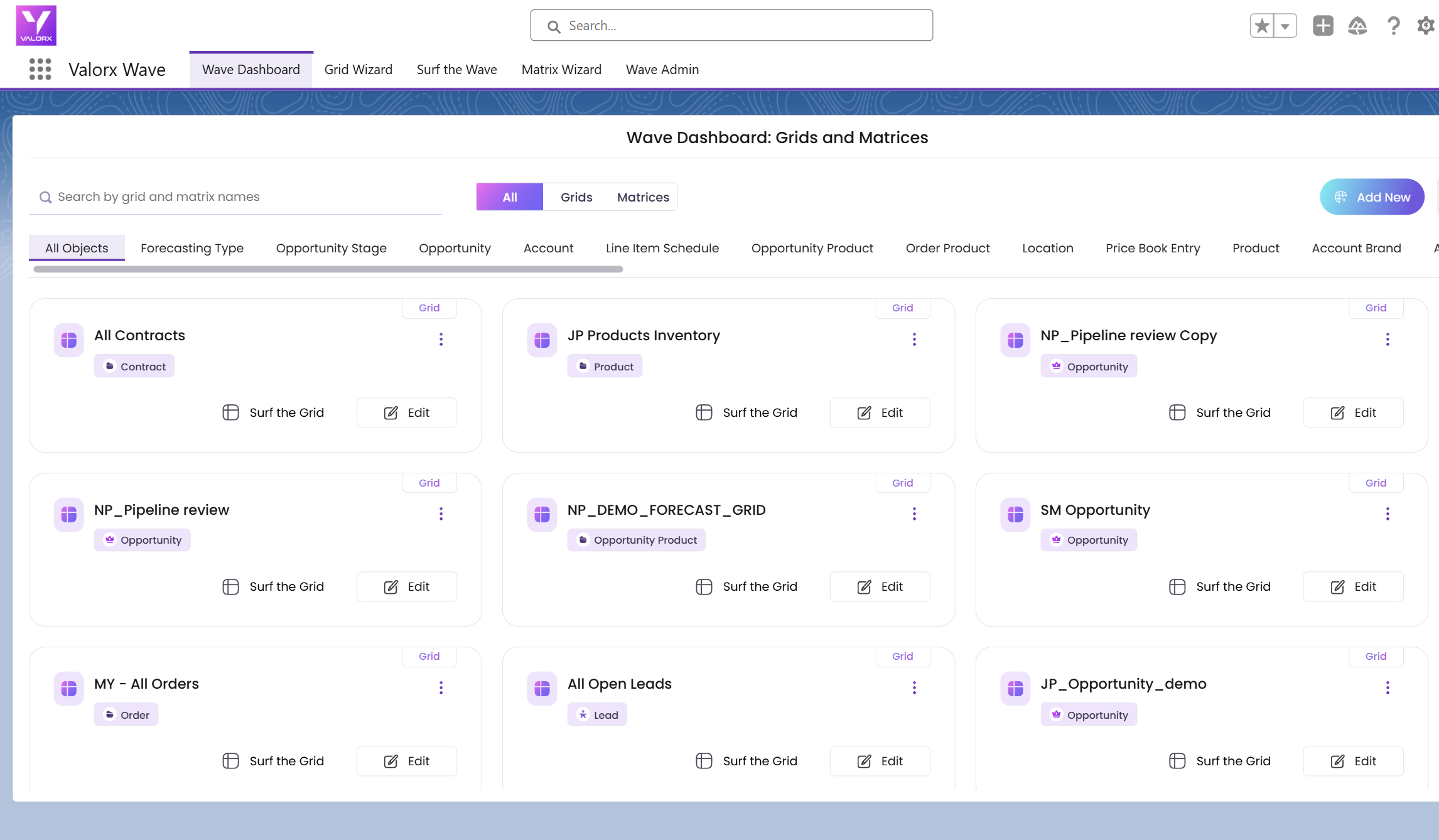Click the All Open Leads grid icon

pyautogui.click(x=542, y=689)
